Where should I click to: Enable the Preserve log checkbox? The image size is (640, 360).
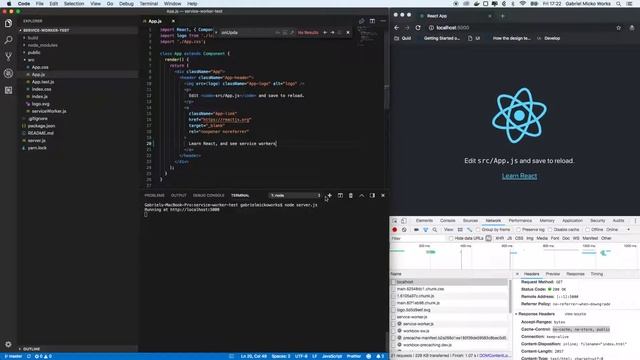[x=518, y=230]
